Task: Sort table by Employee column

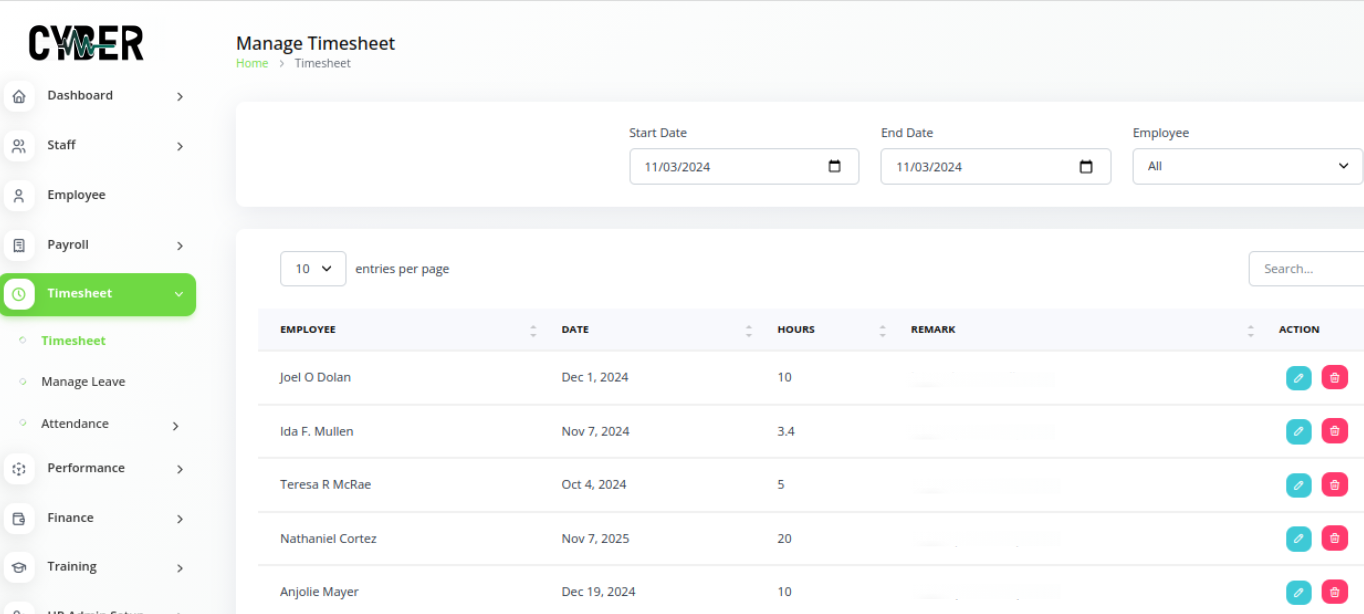Action: (x=532, y=330)
